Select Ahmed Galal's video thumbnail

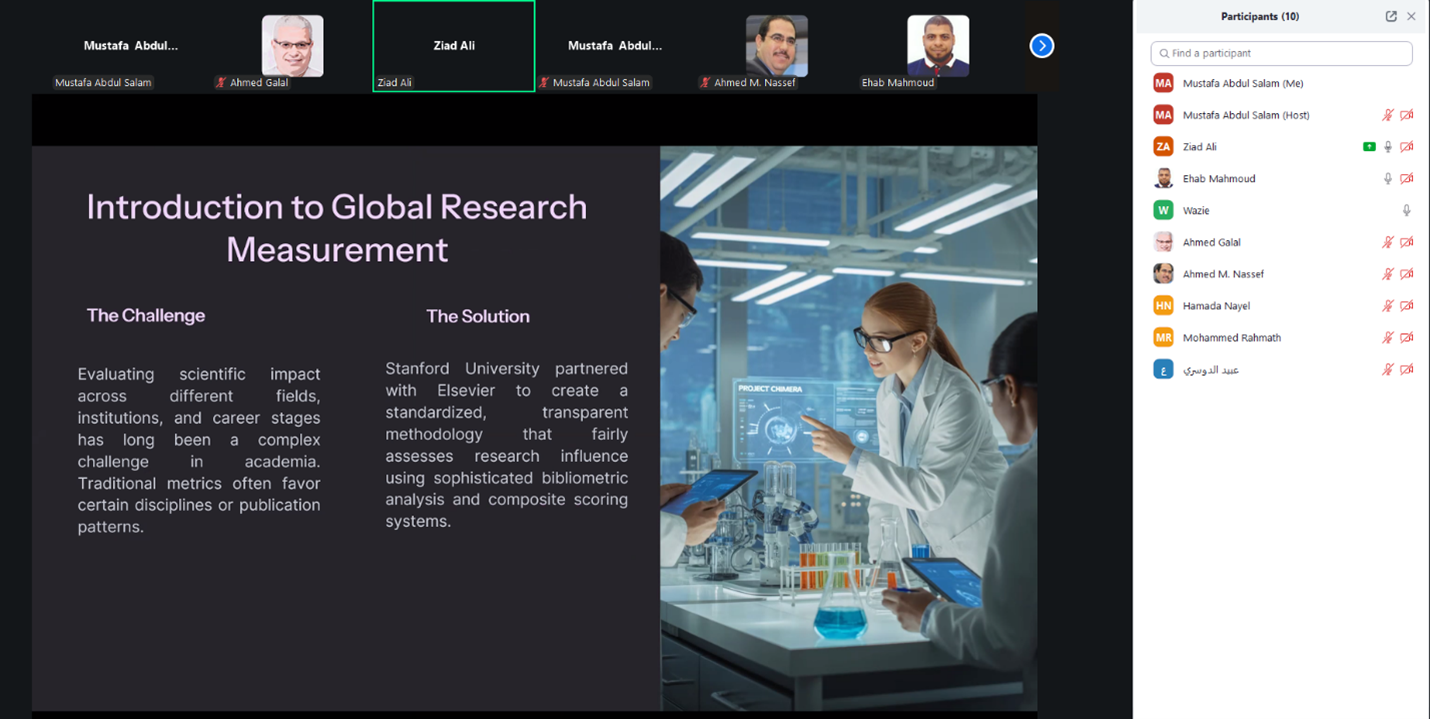292,46
